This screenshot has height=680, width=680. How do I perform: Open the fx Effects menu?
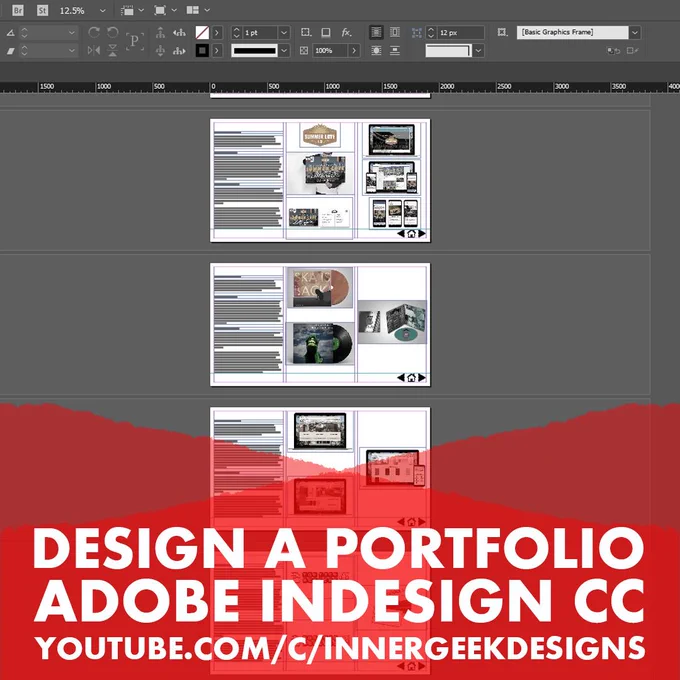click(346, 32)
